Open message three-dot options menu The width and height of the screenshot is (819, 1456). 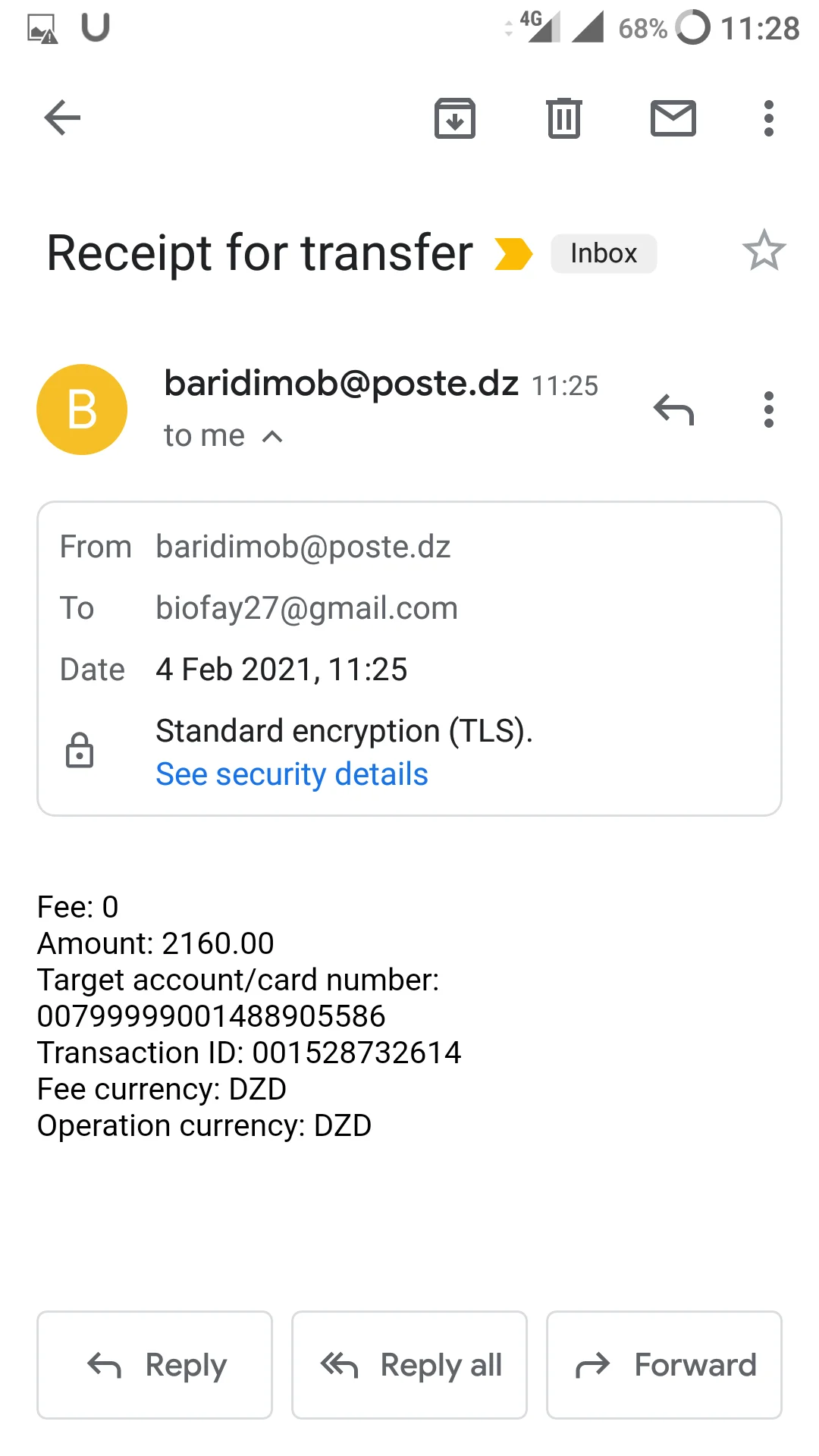769,409
